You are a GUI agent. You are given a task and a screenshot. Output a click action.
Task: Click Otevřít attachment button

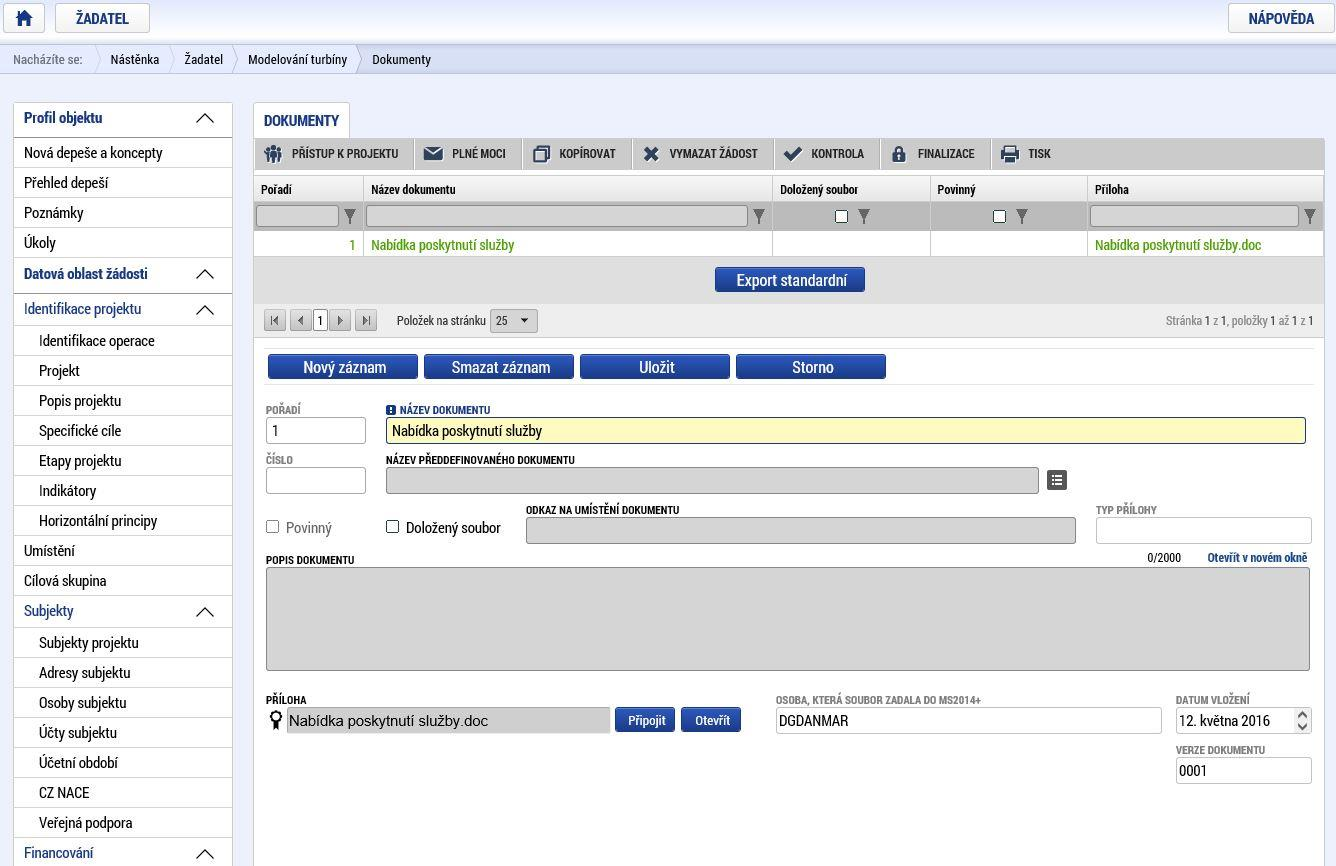[711, 720]
